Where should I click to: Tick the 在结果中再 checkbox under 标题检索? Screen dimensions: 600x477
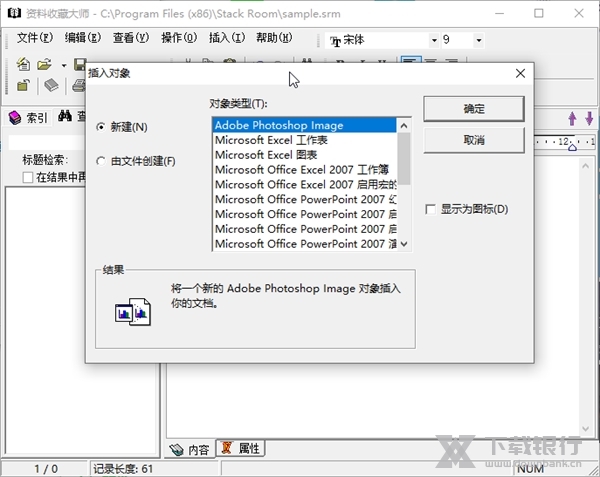(28, 177)
